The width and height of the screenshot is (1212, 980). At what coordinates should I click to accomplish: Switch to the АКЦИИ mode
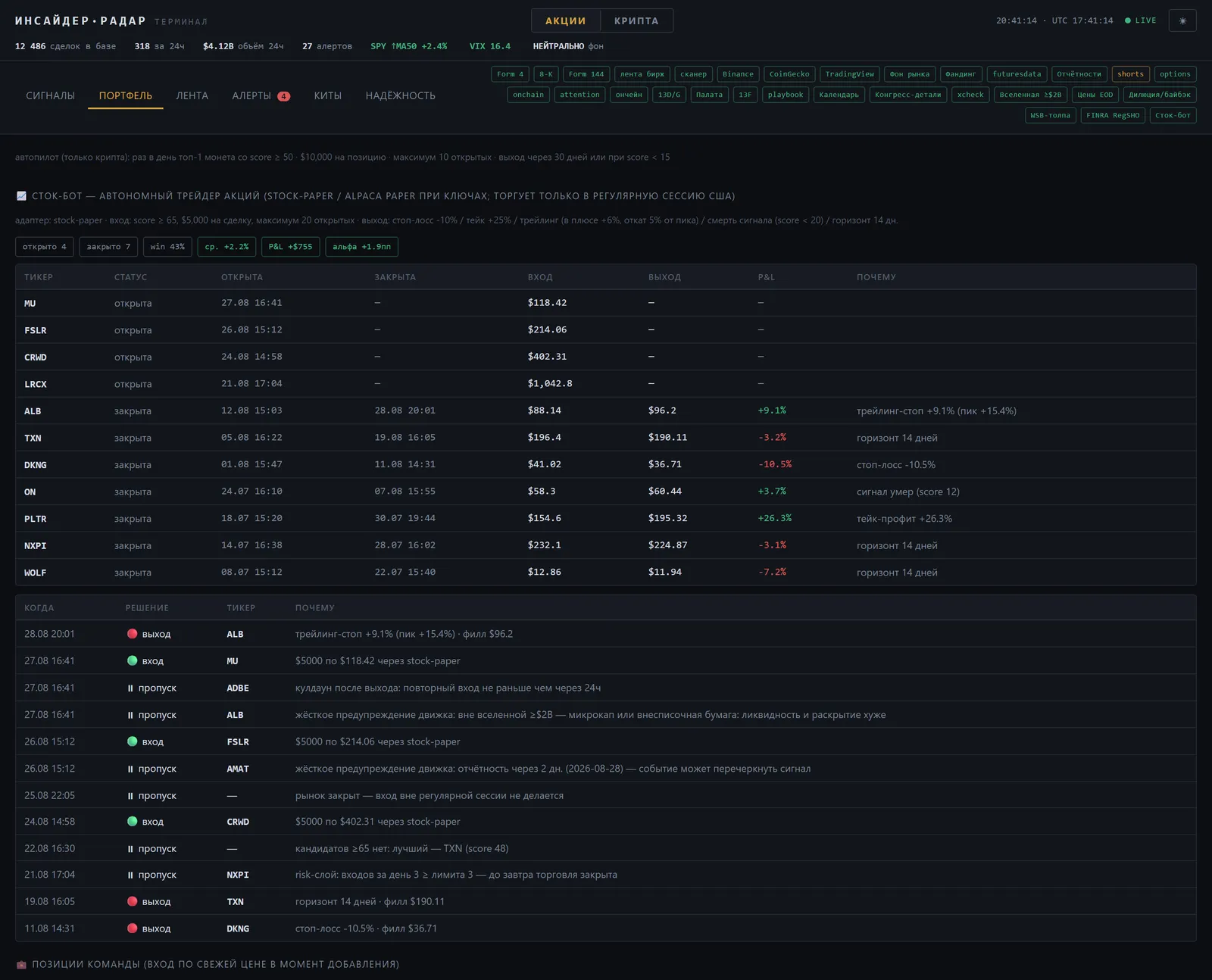point(566,20)
